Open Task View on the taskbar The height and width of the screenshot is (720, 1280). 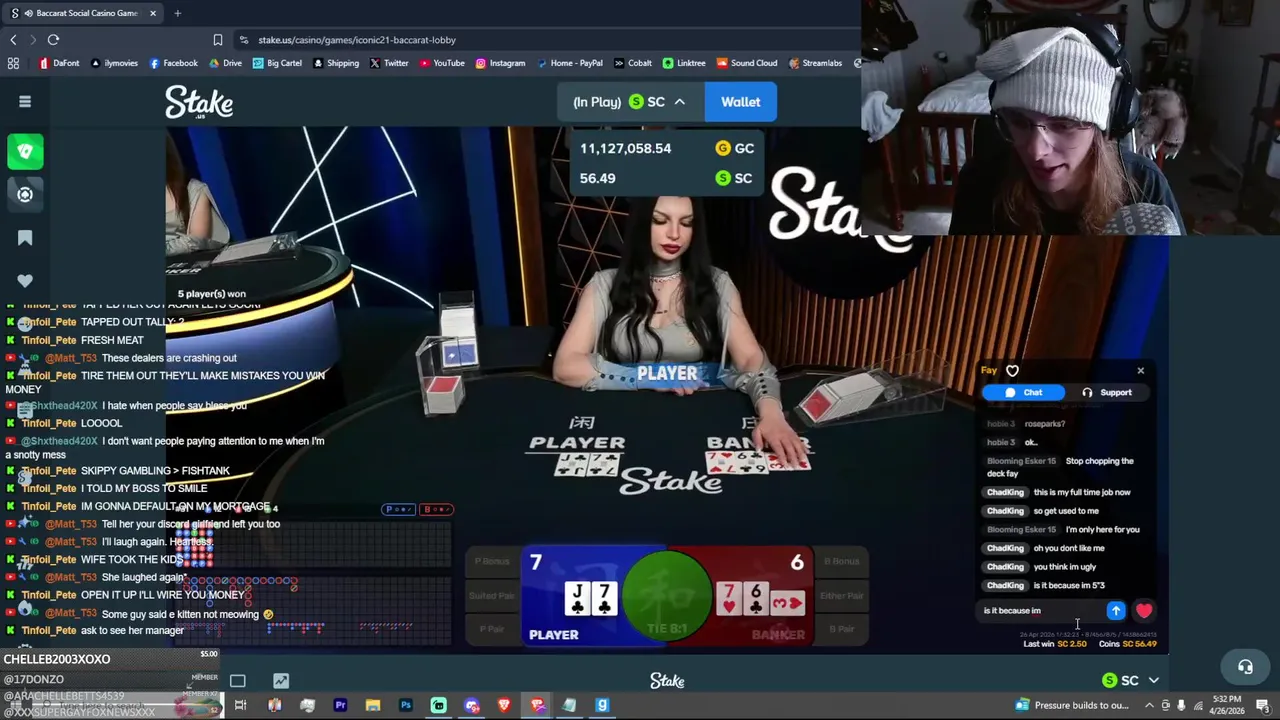pyautogui.click(x=240, y=706)
